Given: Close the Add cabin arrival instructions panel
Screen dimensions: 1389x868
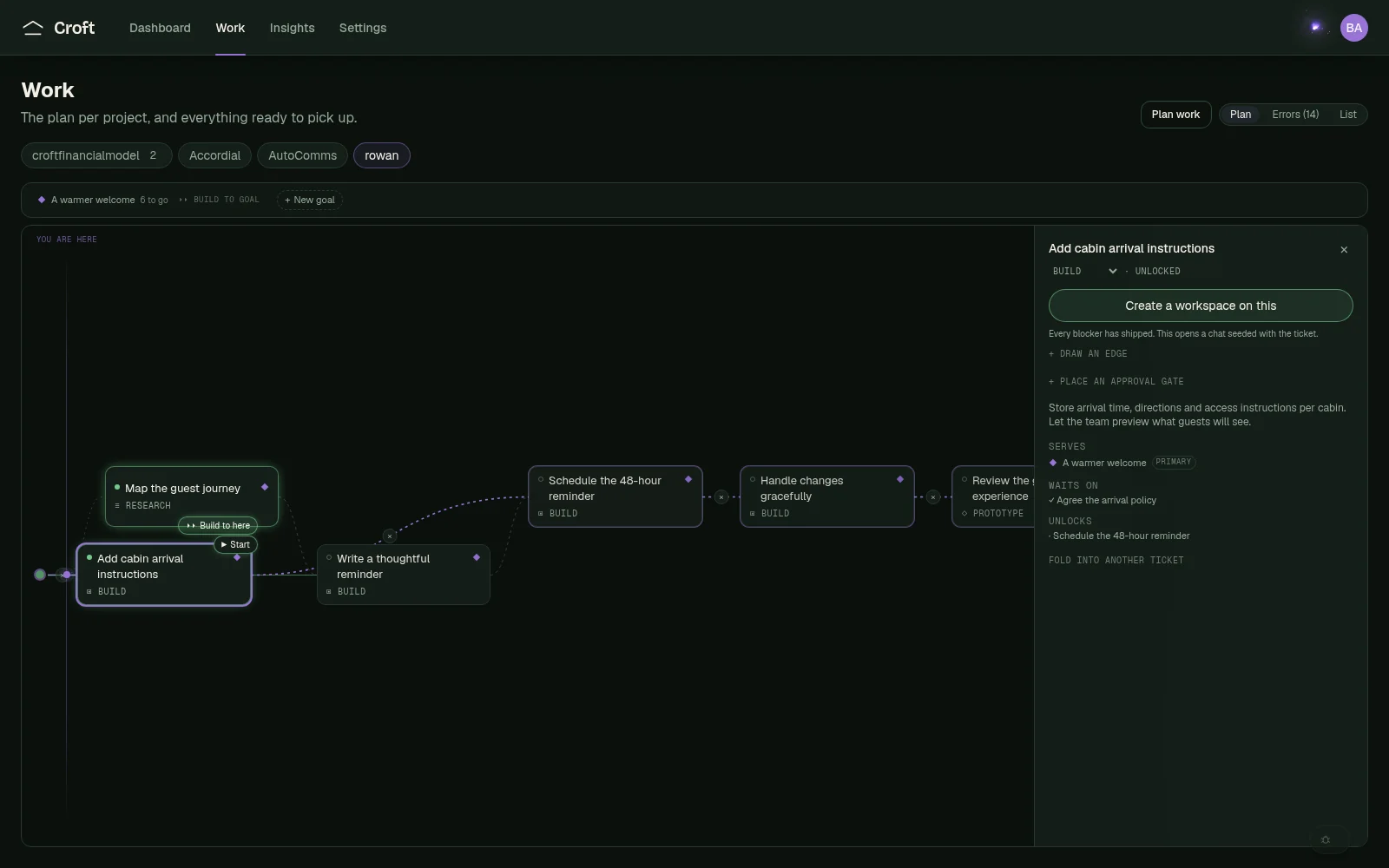Looking at the screenshot, I should (1344, 250).
